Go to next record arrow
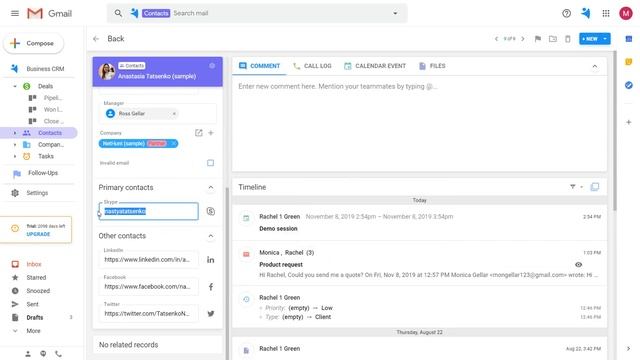The width and height of the screenshot is (640, 360). (522, 39)
